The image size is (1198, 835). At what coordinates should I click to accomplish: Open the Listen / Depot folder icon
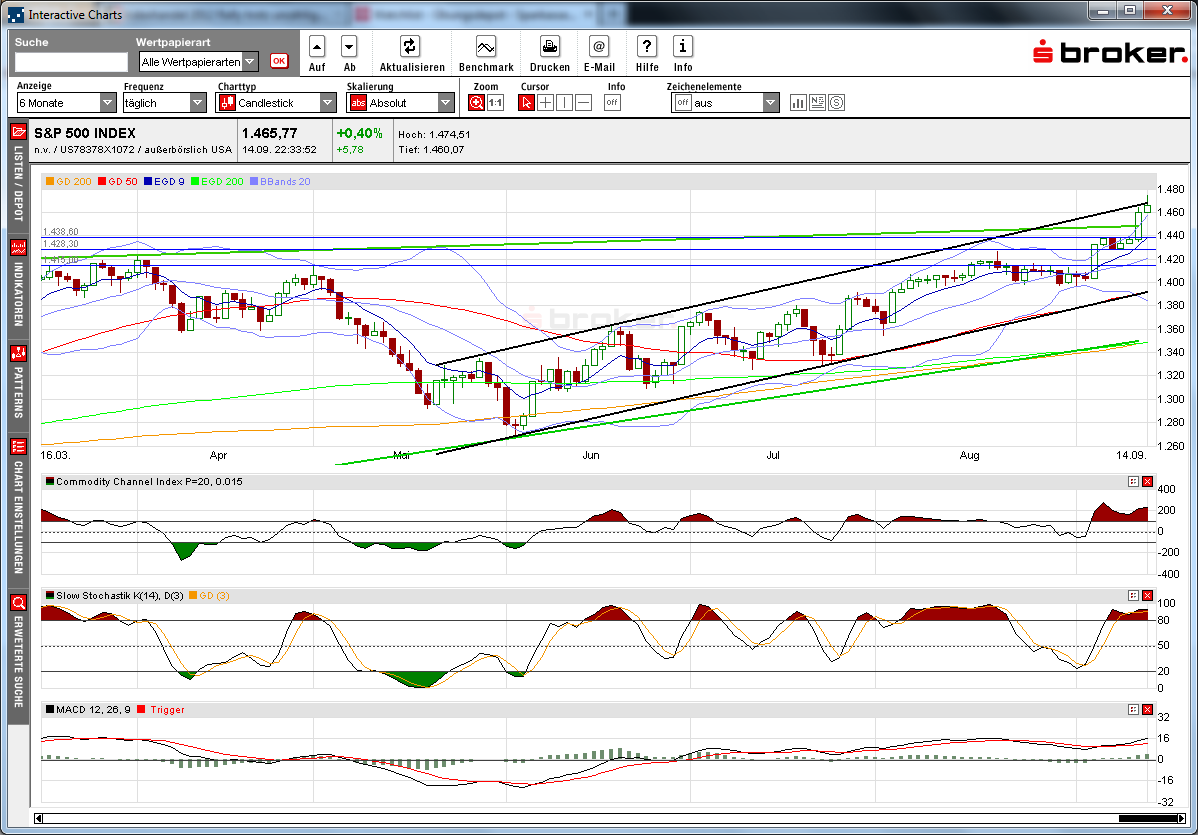(18, 131)
